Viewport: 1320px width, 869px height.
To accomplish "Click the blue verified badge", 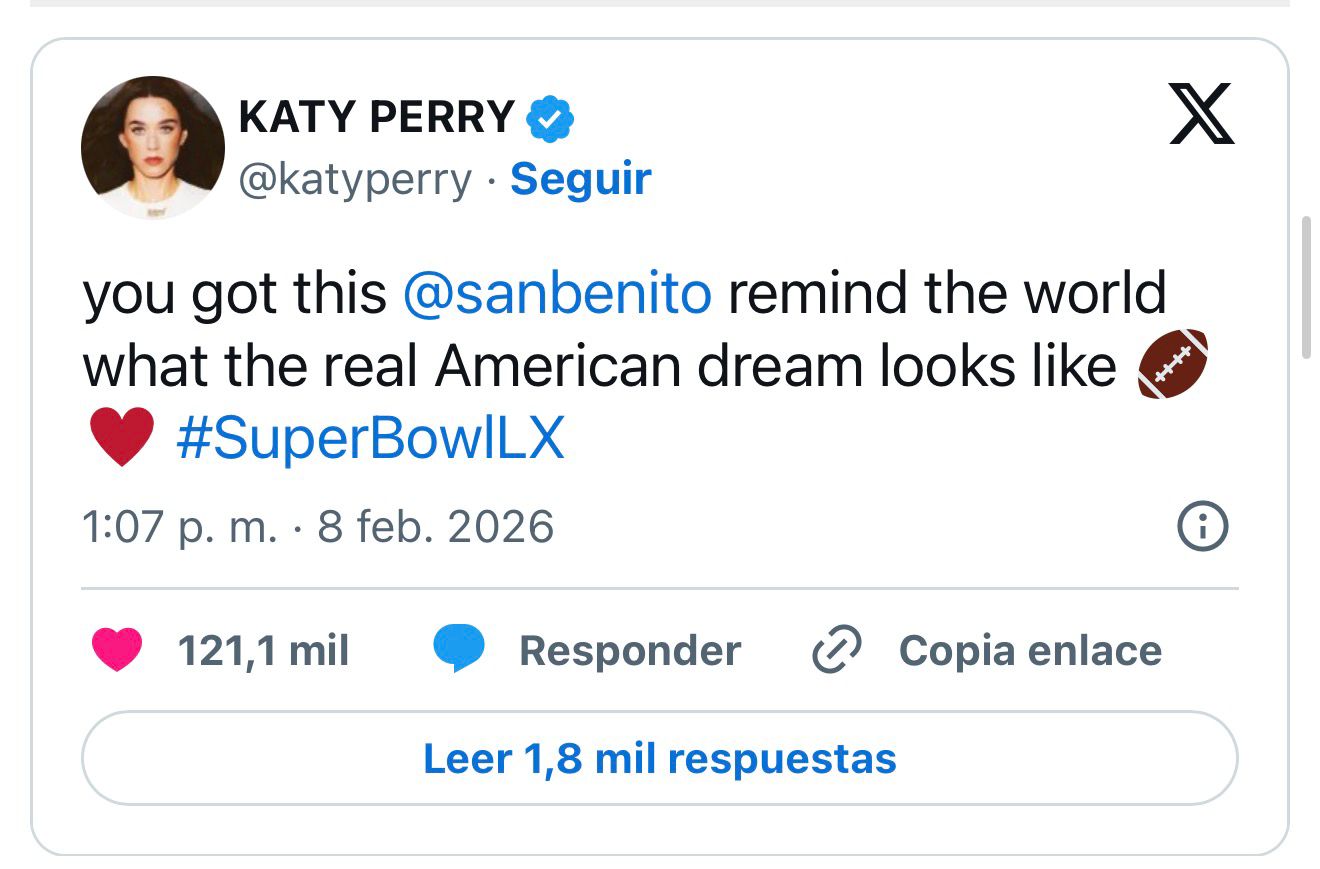I will pyautogui.click(x=549, y=118).
